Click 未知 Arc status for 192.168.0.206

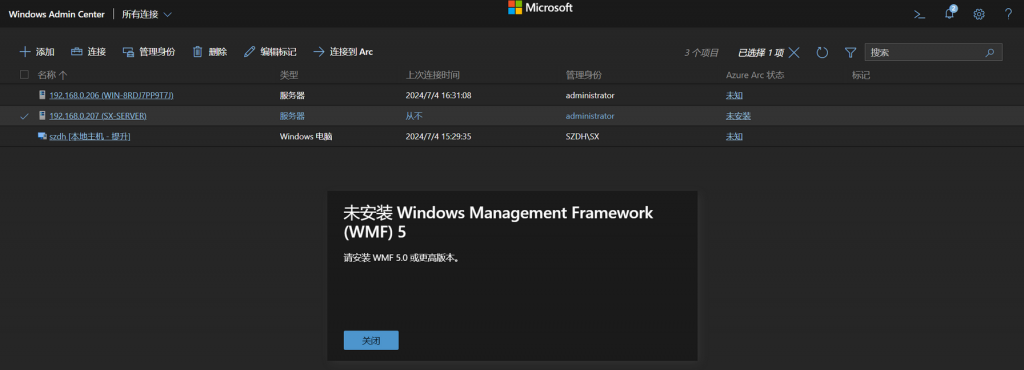pos(734,95)
